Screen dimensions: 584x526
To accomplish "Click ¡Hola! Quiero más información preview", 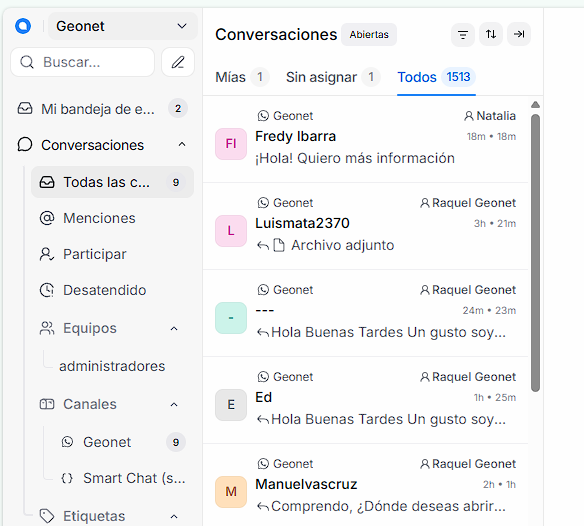I will (355, 158).
